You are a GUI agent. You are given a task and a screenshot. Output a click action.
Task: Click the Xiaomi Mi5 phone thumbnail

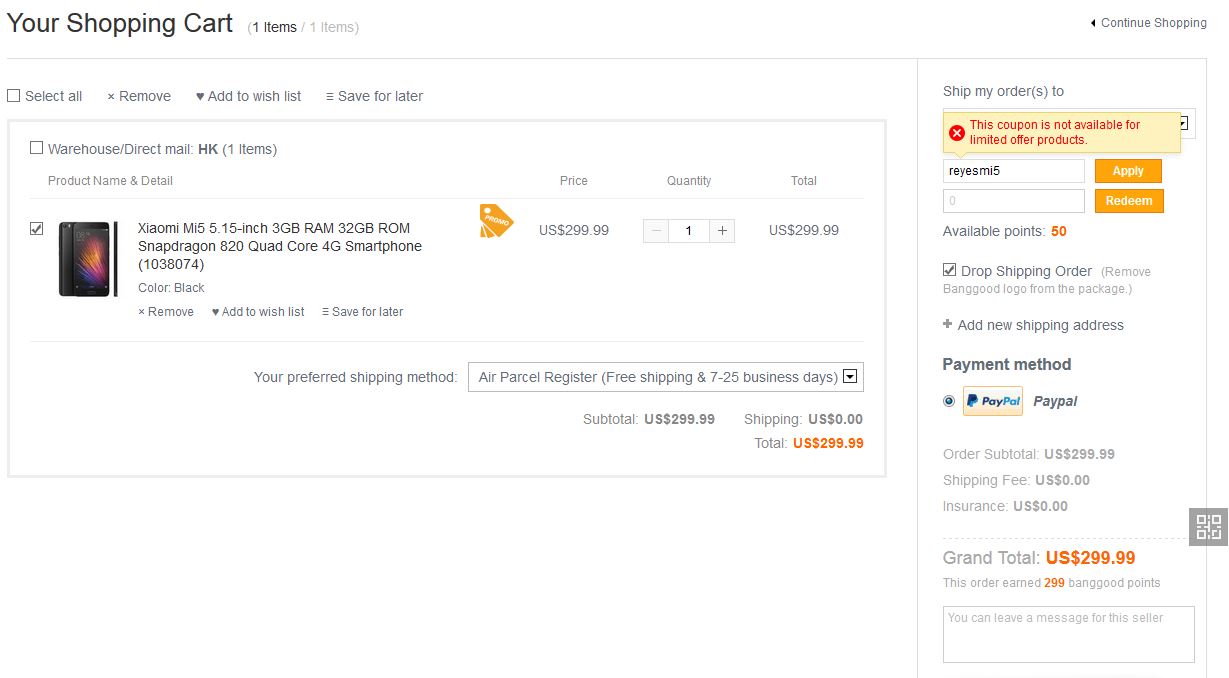[88, 259]
